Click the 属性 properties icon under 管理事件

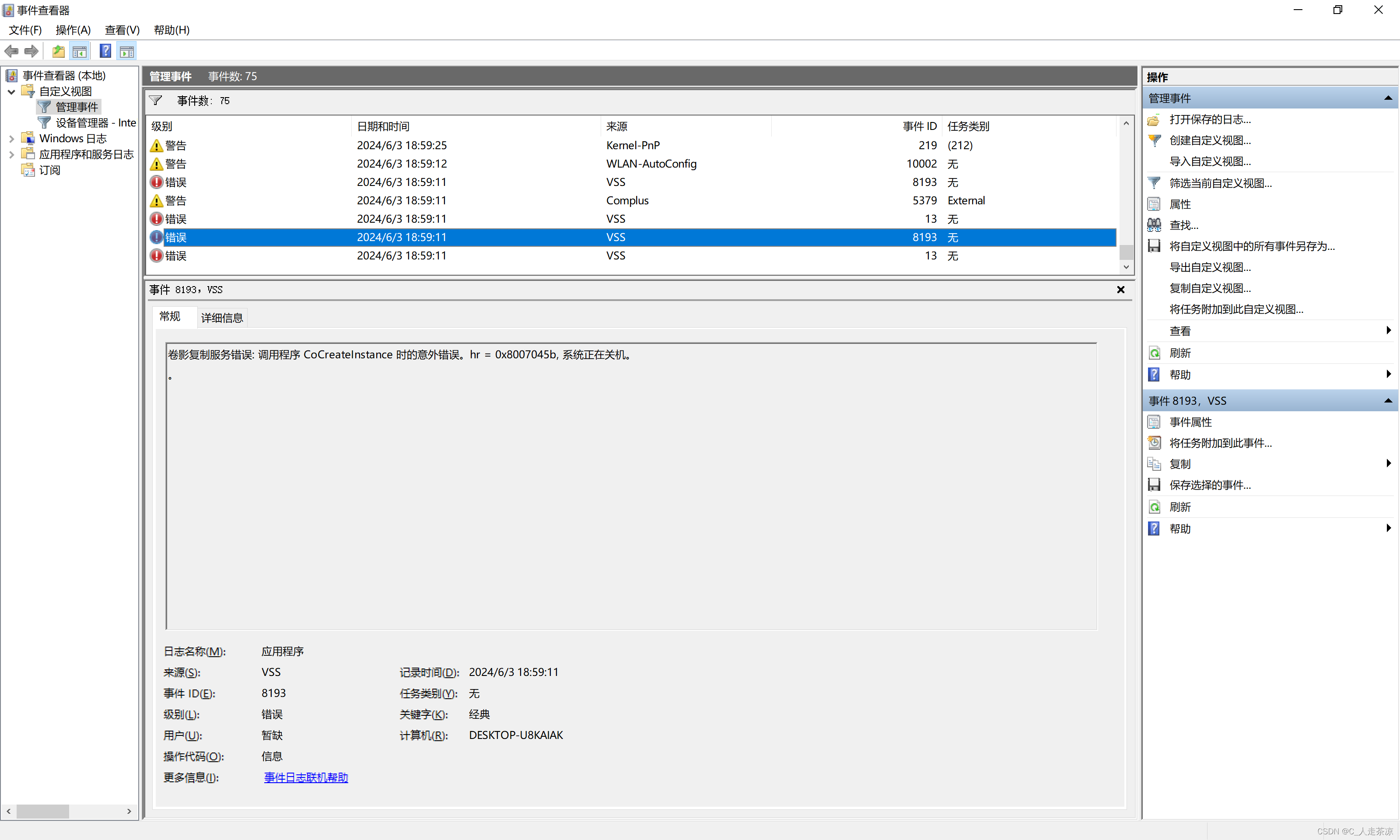pos(1154,204)
